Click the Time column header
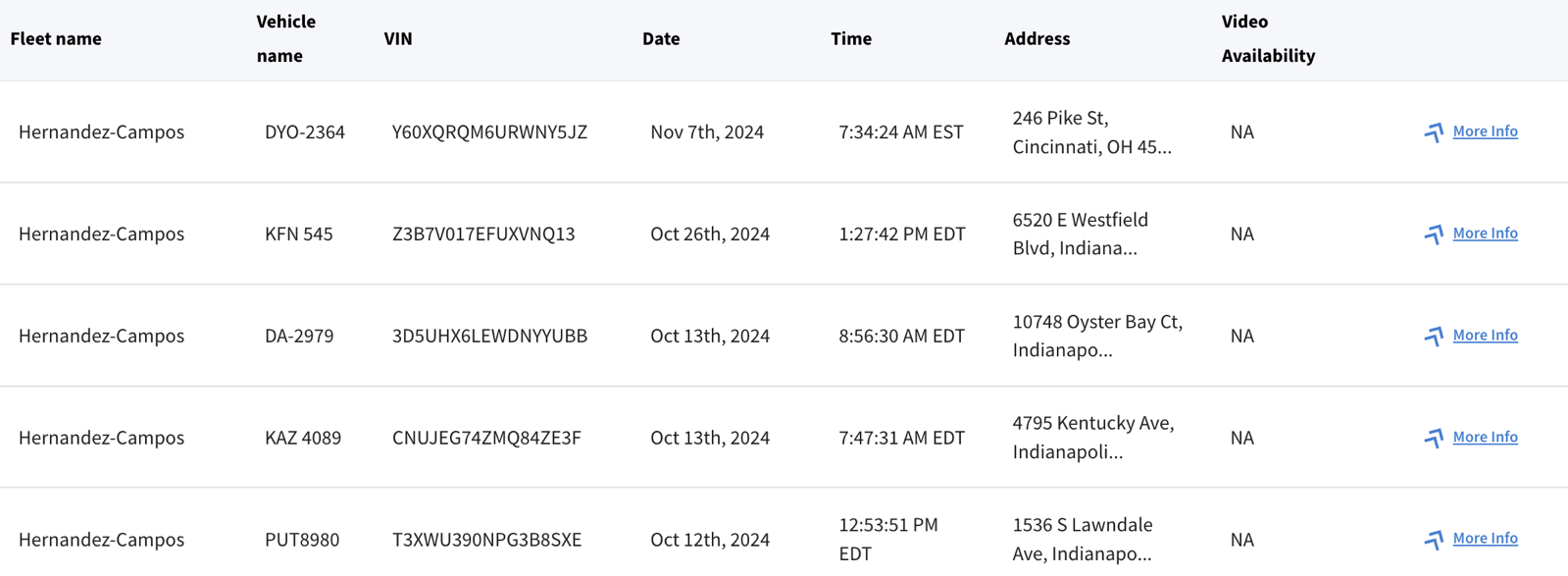The width and height of the screenshot is (1568, 576). click(x=851, y=39)
